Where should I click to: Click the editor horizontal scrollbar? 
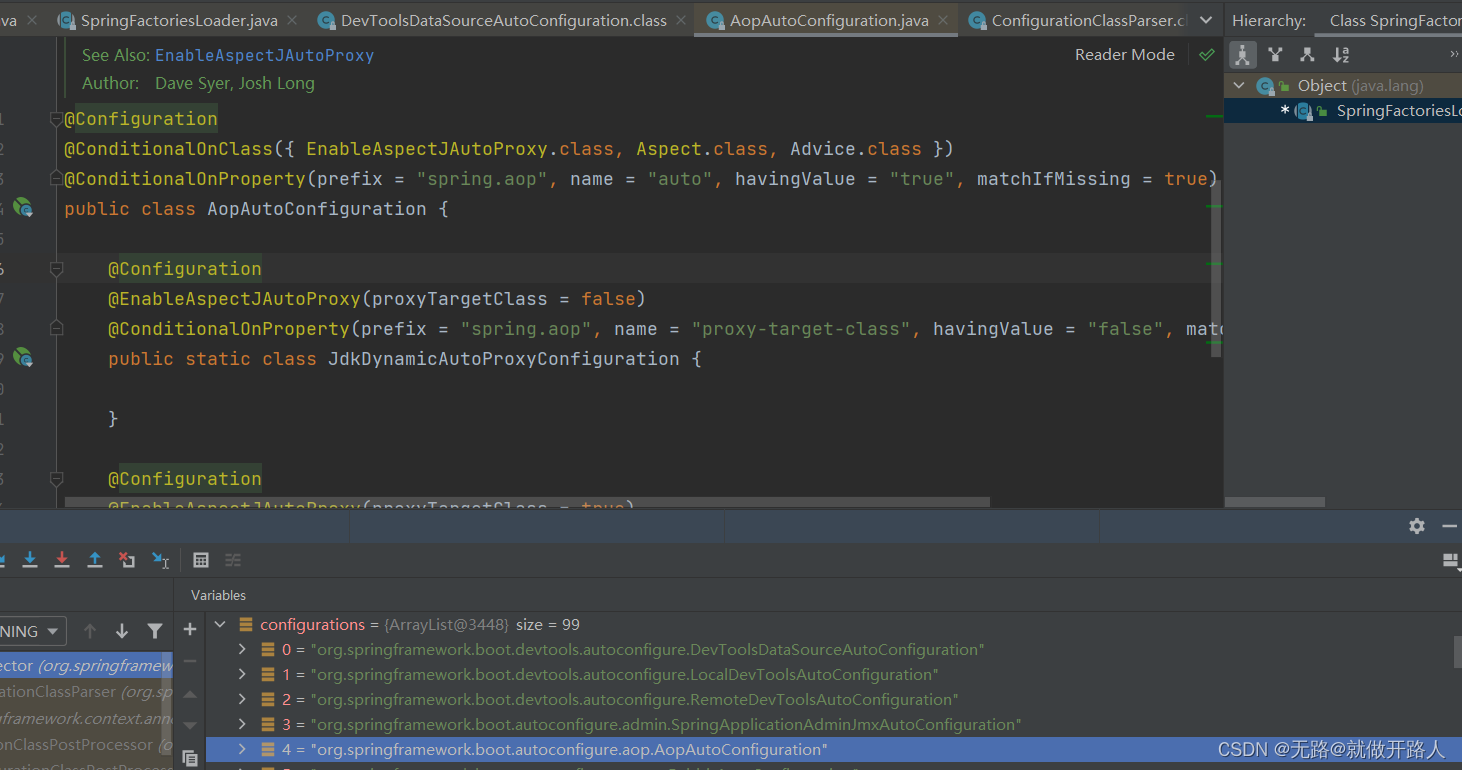pyautogui.click(x=527, y=502)
